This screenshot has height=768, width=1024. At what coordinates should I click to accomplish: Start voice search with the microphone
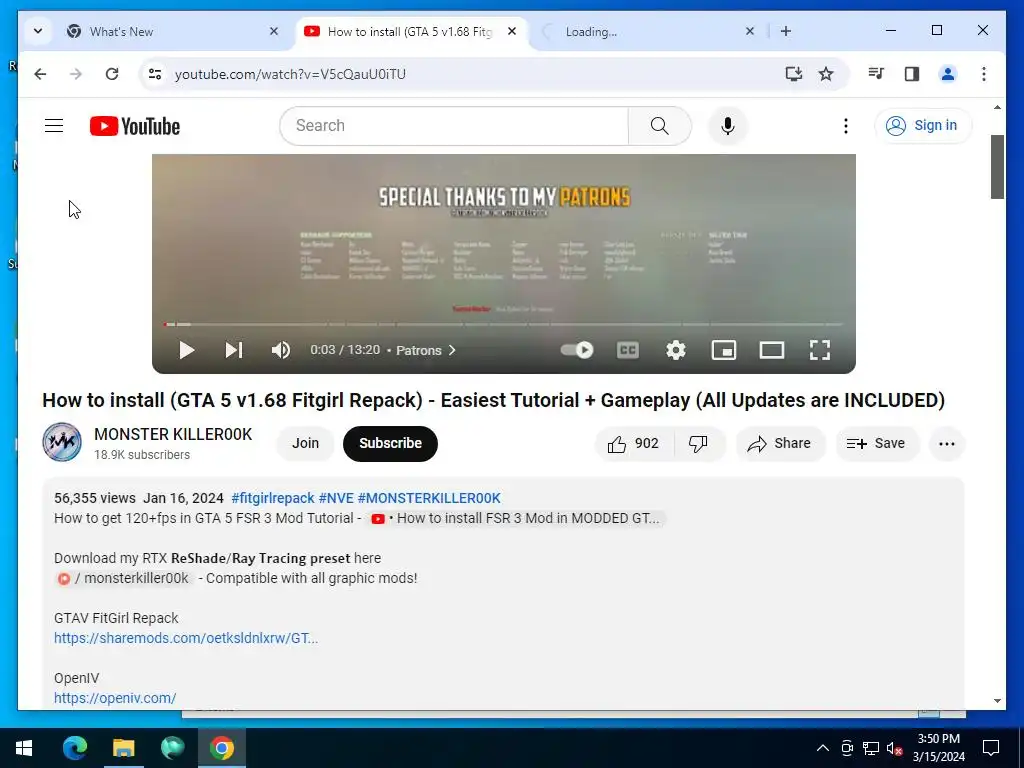[x=728, y=125]
